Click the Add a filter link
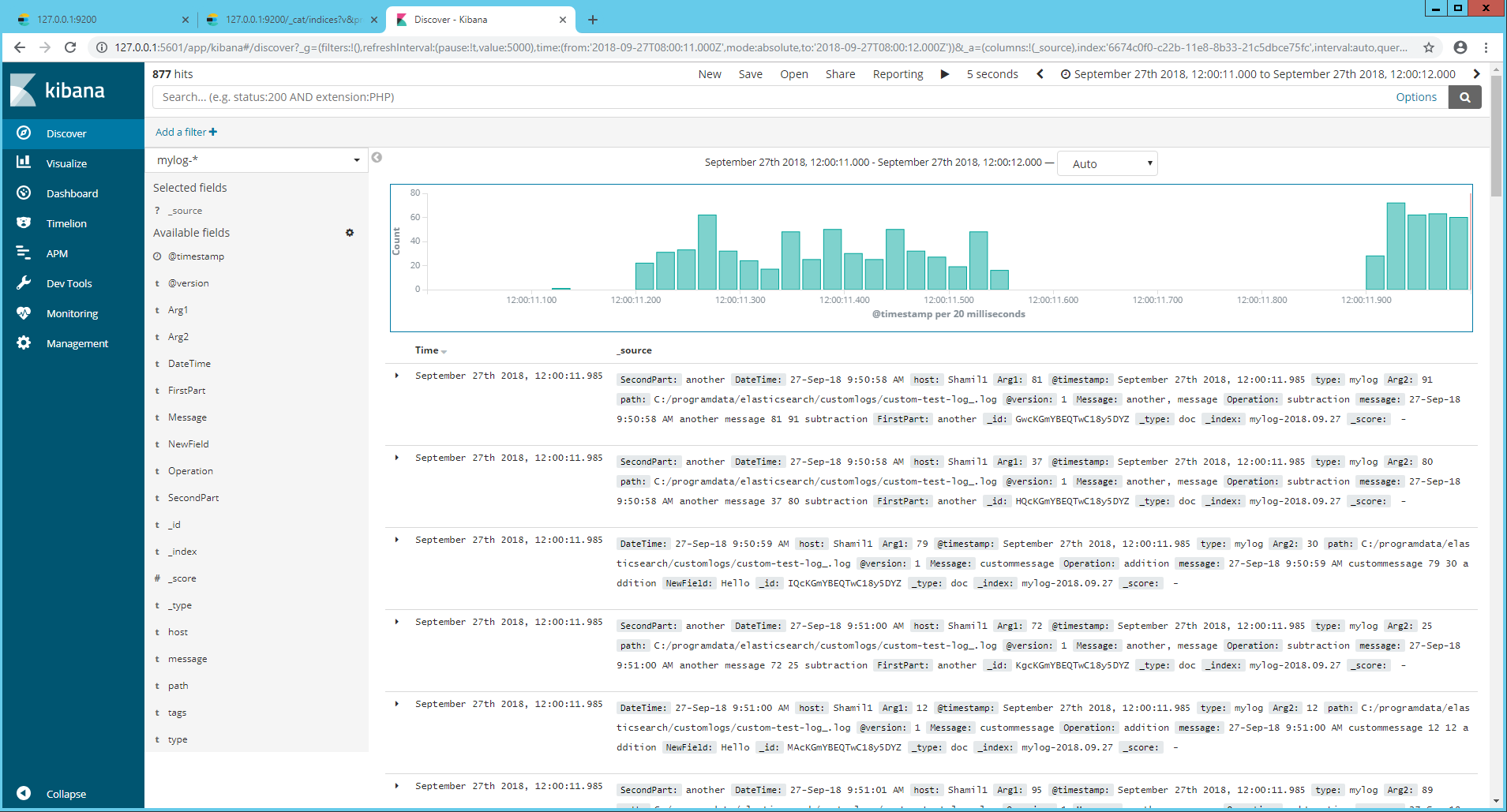This screenshot has width=1507, height=812. click(186, 132)
